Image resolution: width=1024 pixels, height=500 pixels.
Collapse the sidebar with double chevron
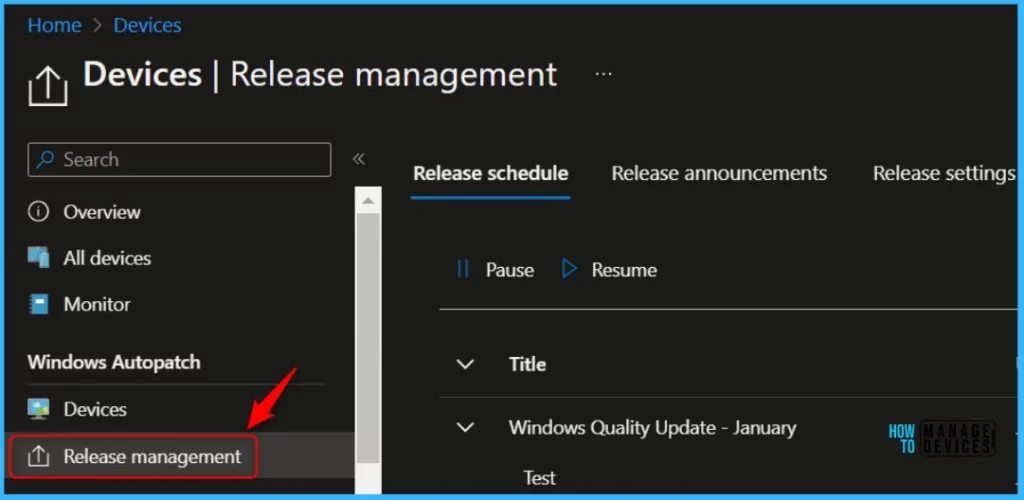[x=359, y=159]
